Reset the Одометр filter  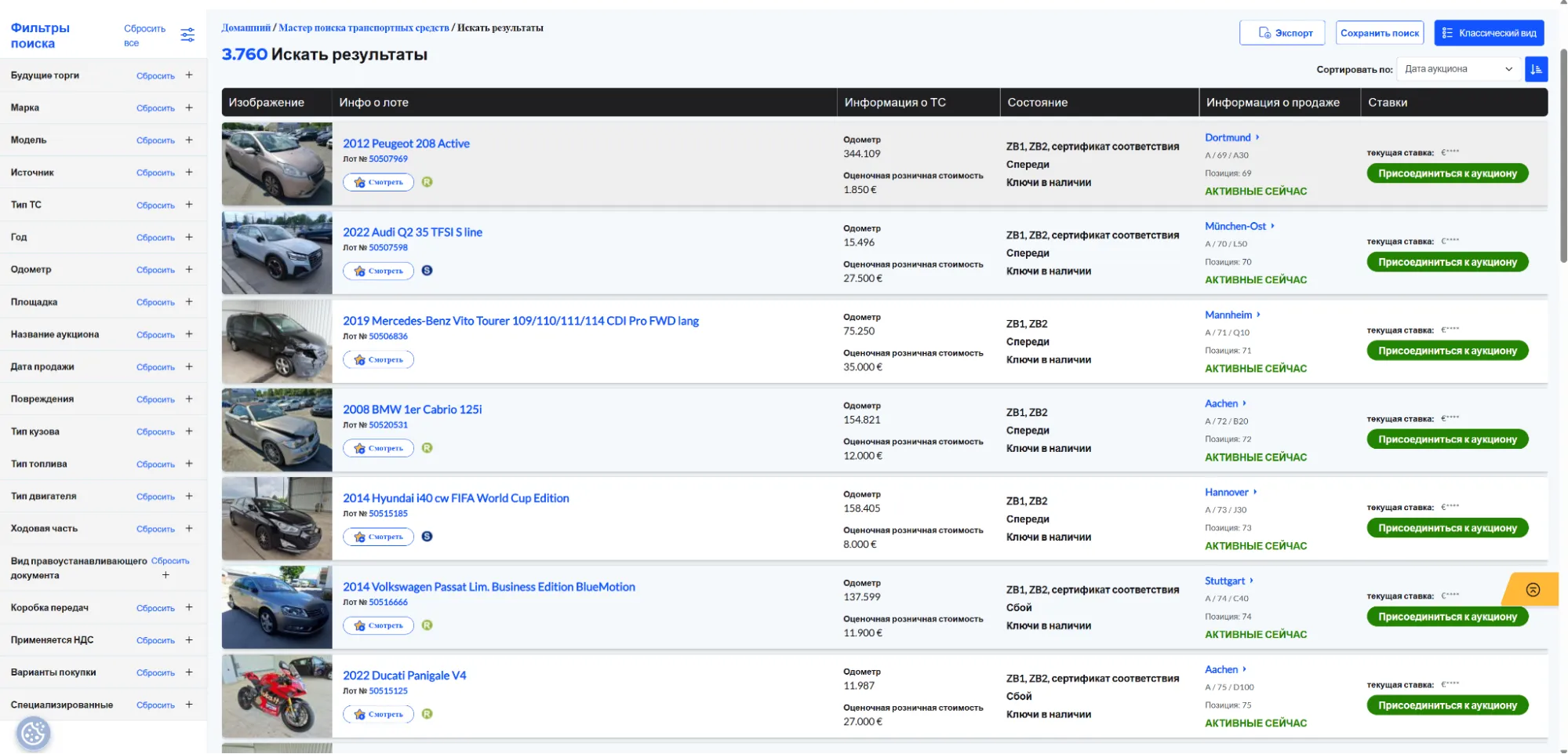pos(155,270)
